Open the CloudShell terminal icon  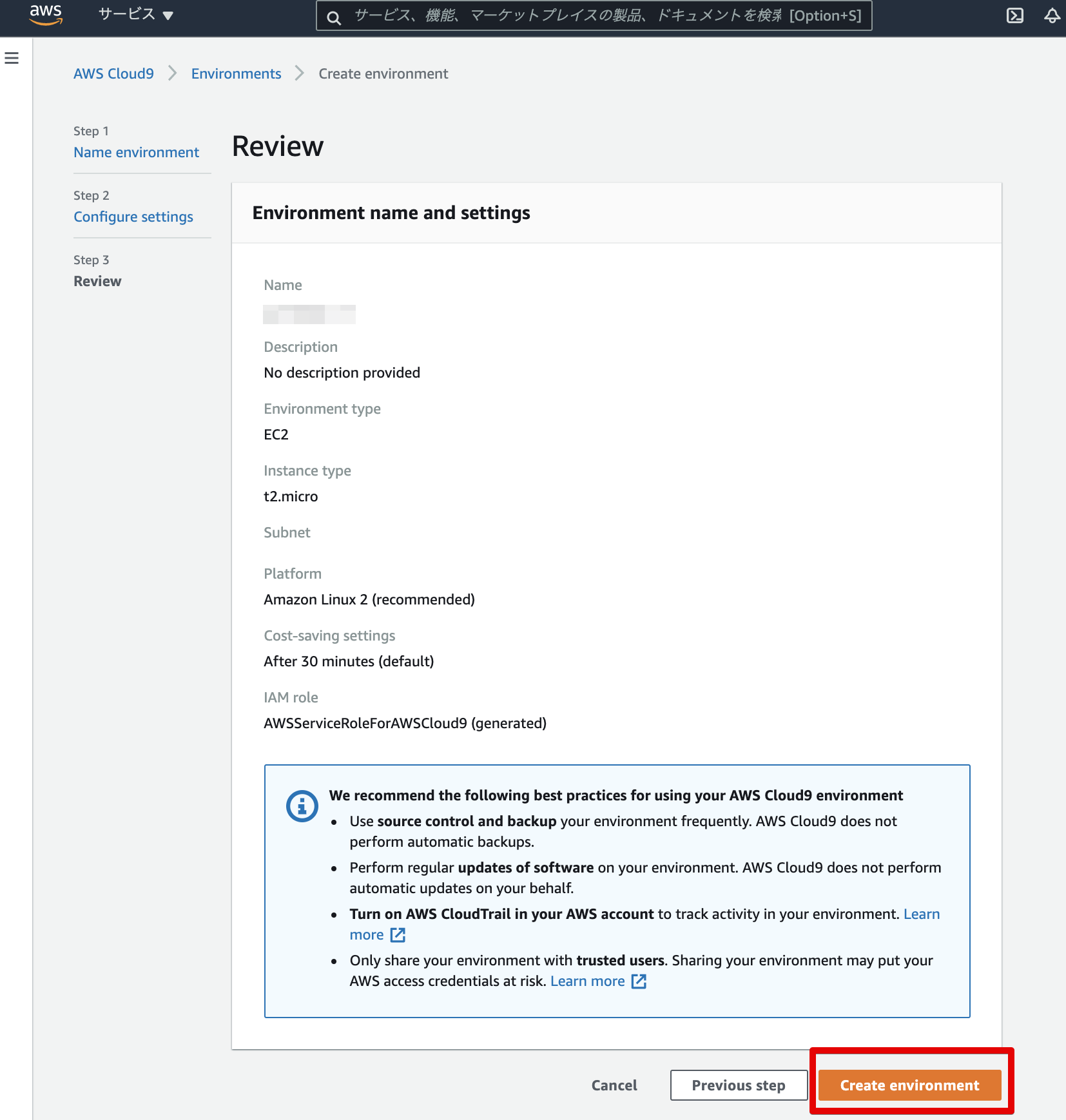click(x=1015, y=15)
